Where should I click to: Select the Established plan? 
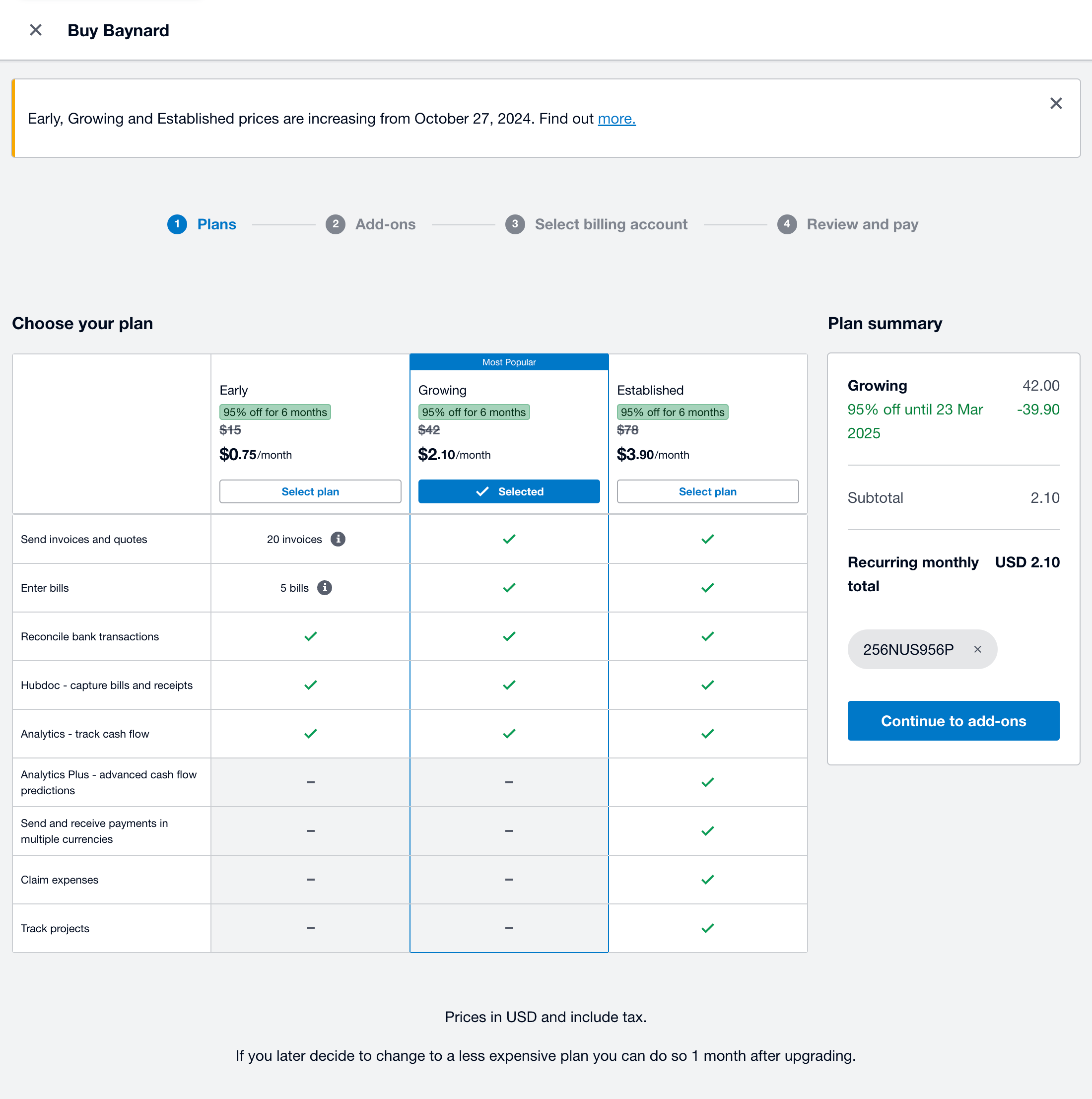[707, 492]
